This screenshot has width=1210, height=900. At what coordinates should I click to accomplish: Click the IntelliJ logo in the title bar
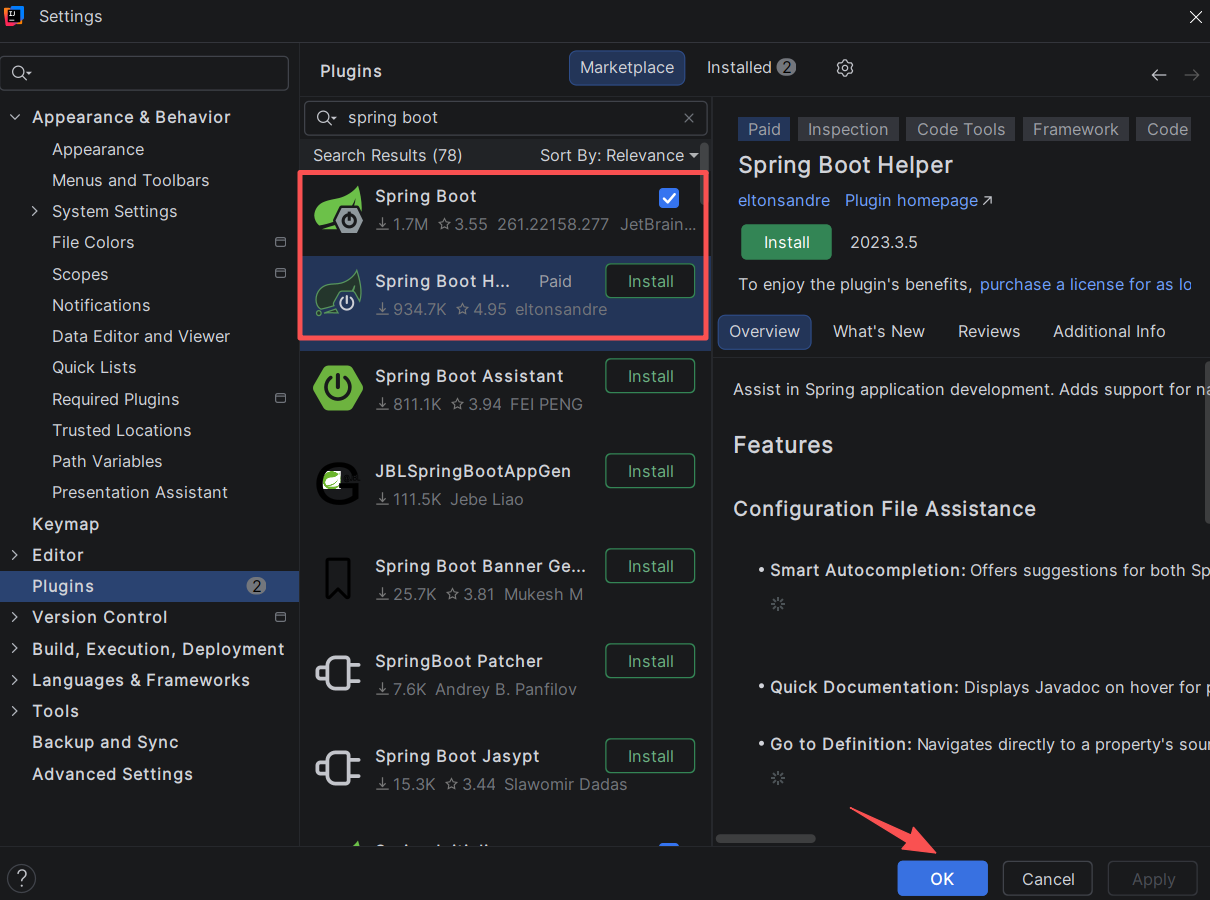(x=14, y=16)
